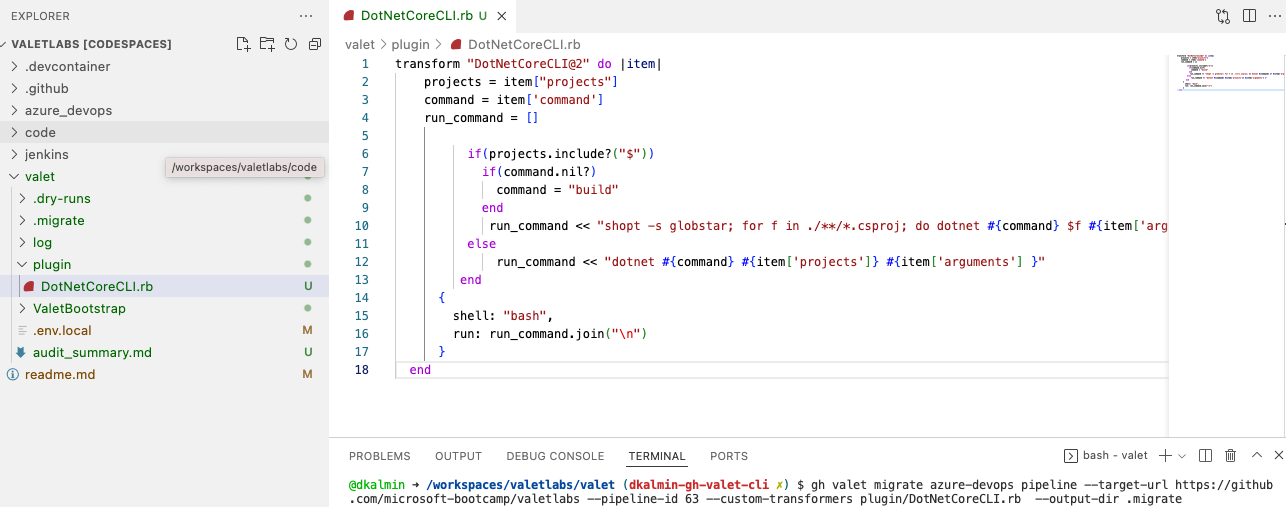
Task: Launch a new terminal with plus icon
Action: pyautogui.click(x=1165, y=456)
